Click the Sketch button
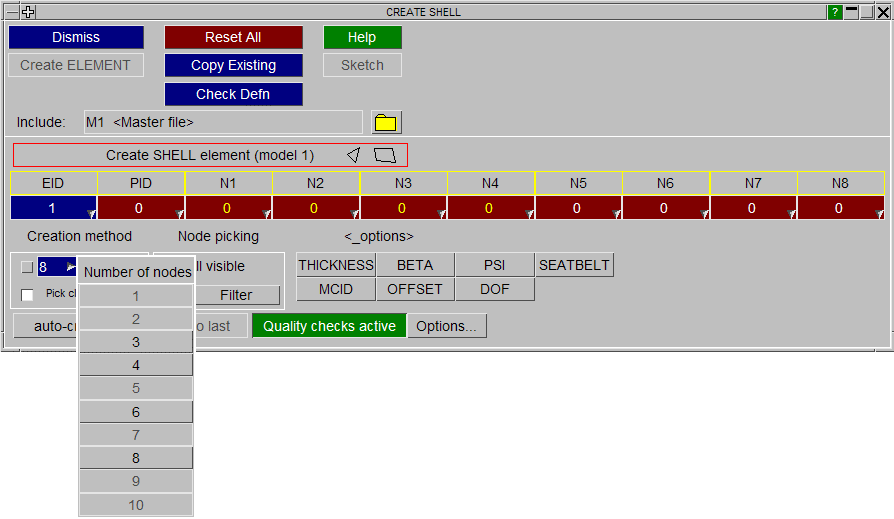Screen dimensions: 894x519 [x=362, y=65]
